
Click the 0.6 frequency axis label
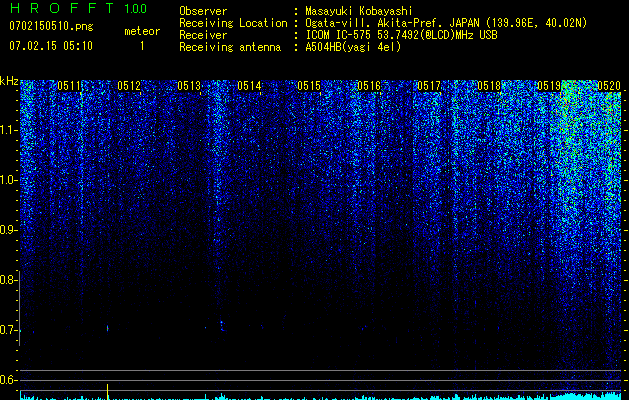point(8,380)
